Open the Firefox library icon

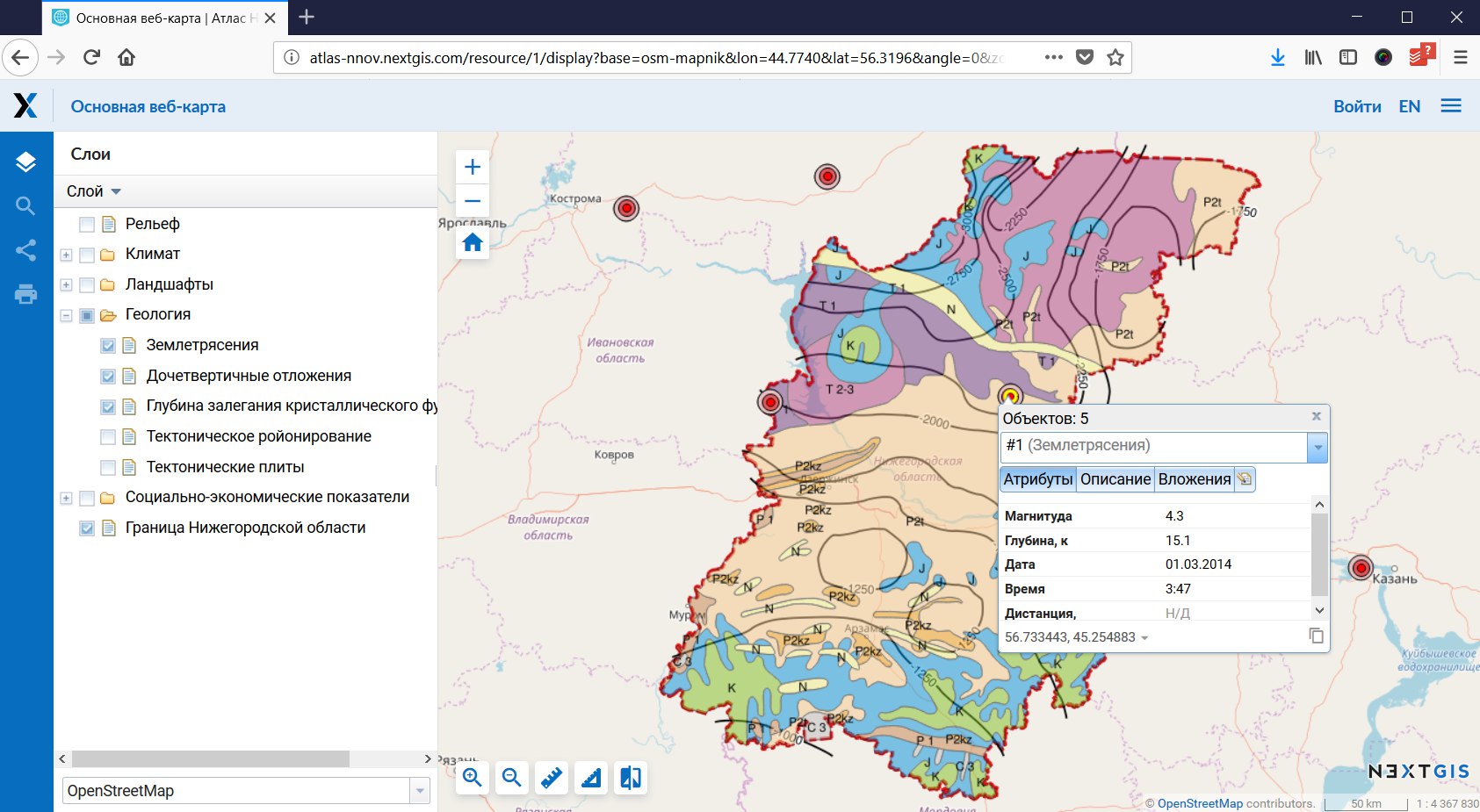click(1313, 57)
